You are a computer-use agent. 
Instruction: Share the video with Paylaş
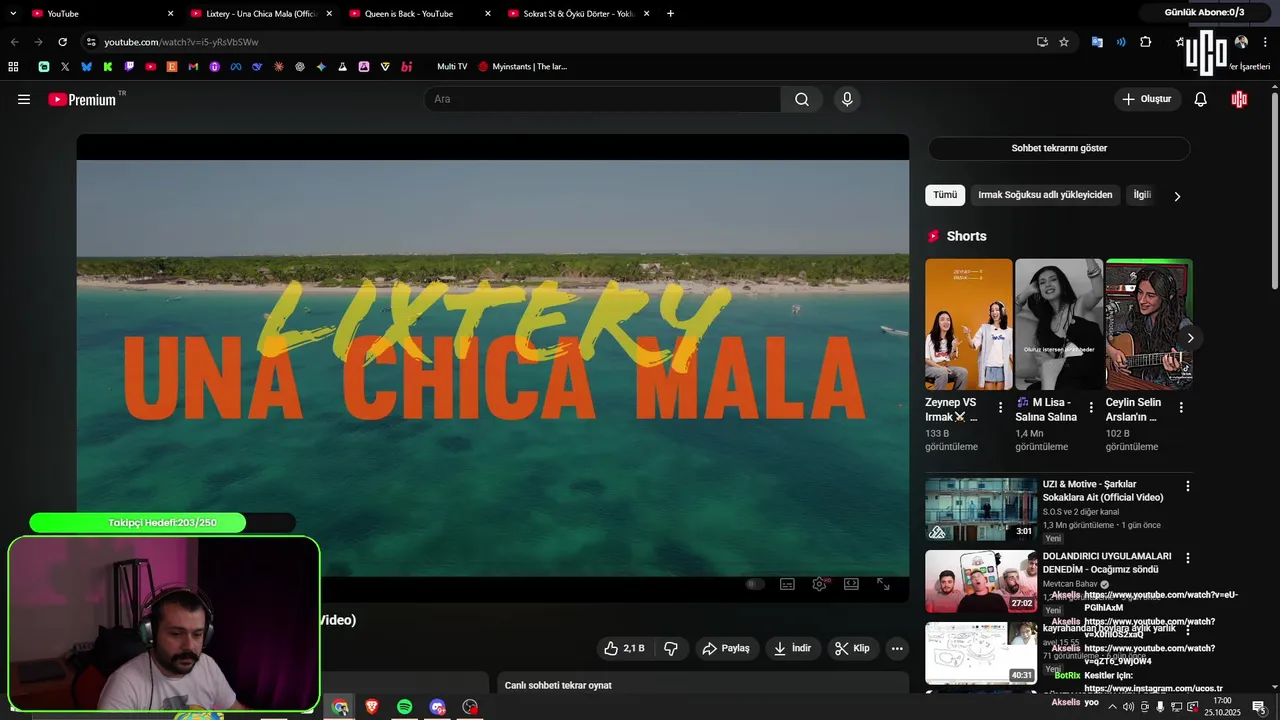[x=726, y=648]
